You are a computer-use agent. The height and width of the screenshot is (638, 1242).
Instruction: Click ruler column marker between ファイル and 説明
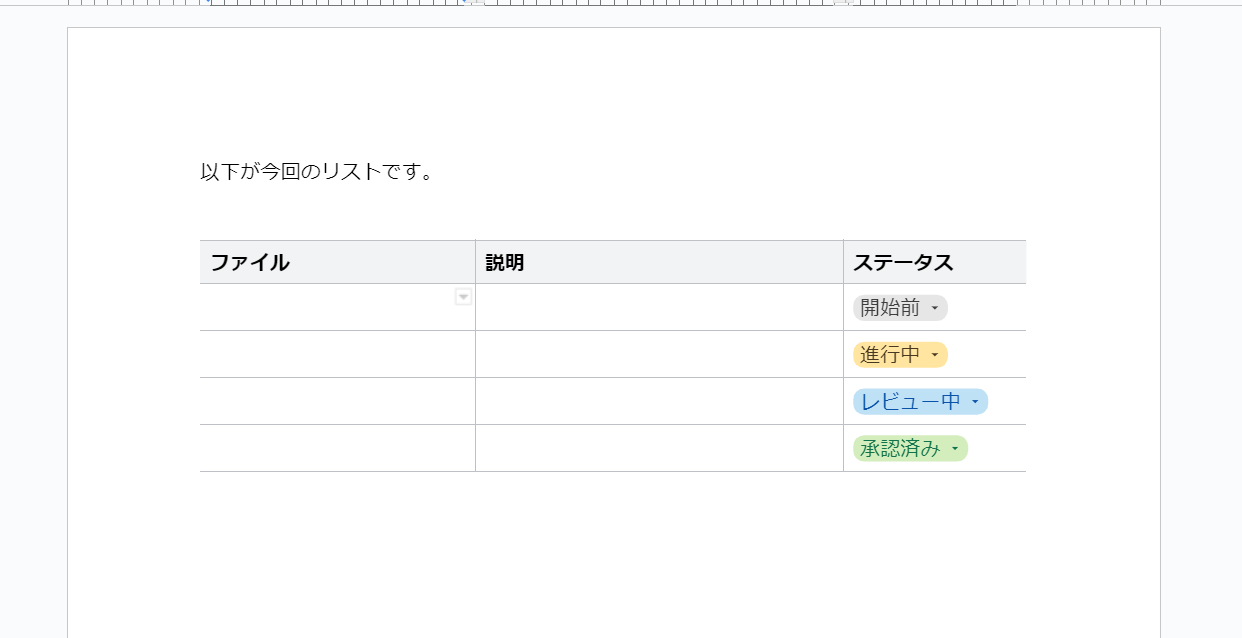475,3
